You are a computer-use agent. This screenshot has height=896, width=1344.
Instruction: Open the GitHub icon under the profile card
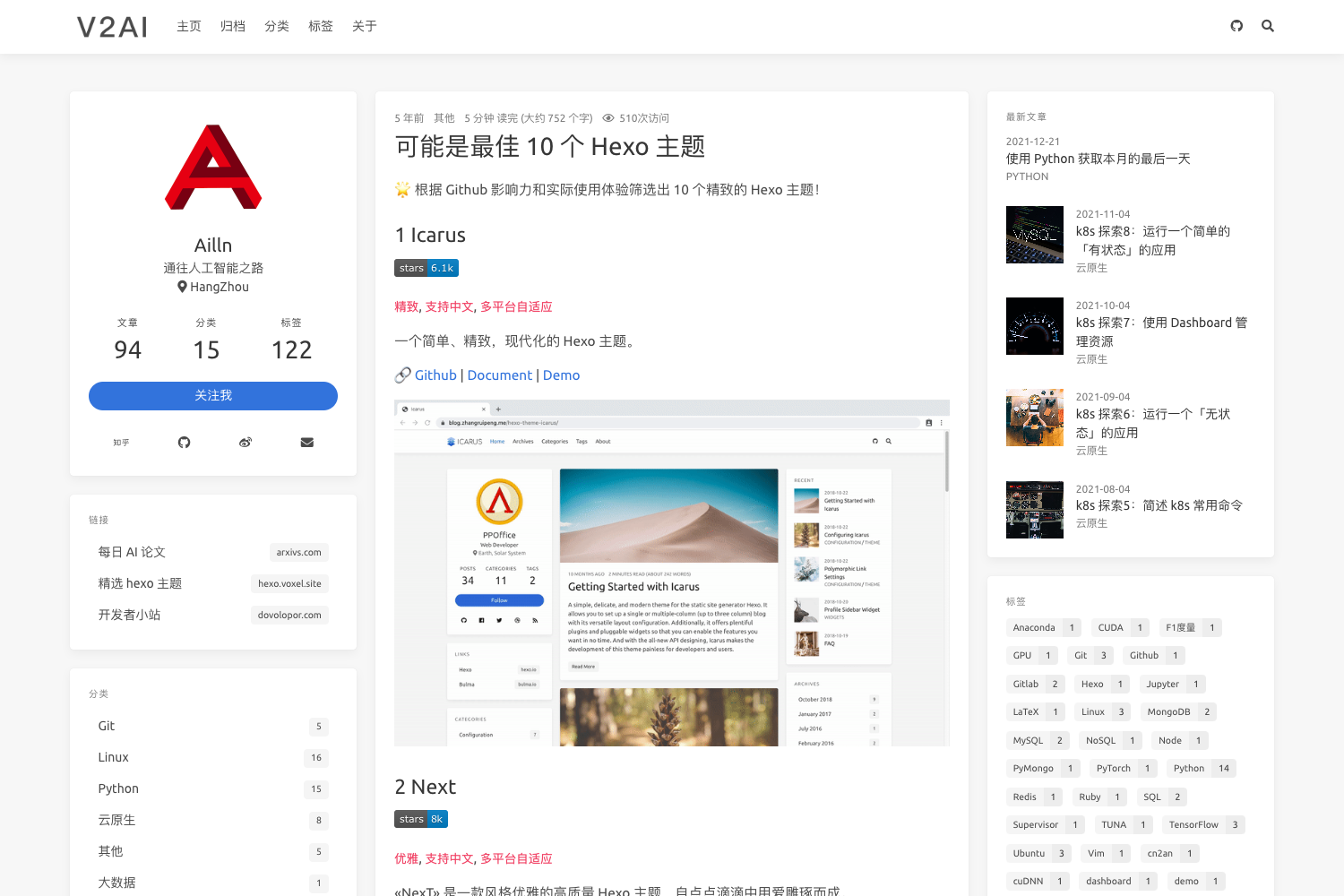coord(184,443)
